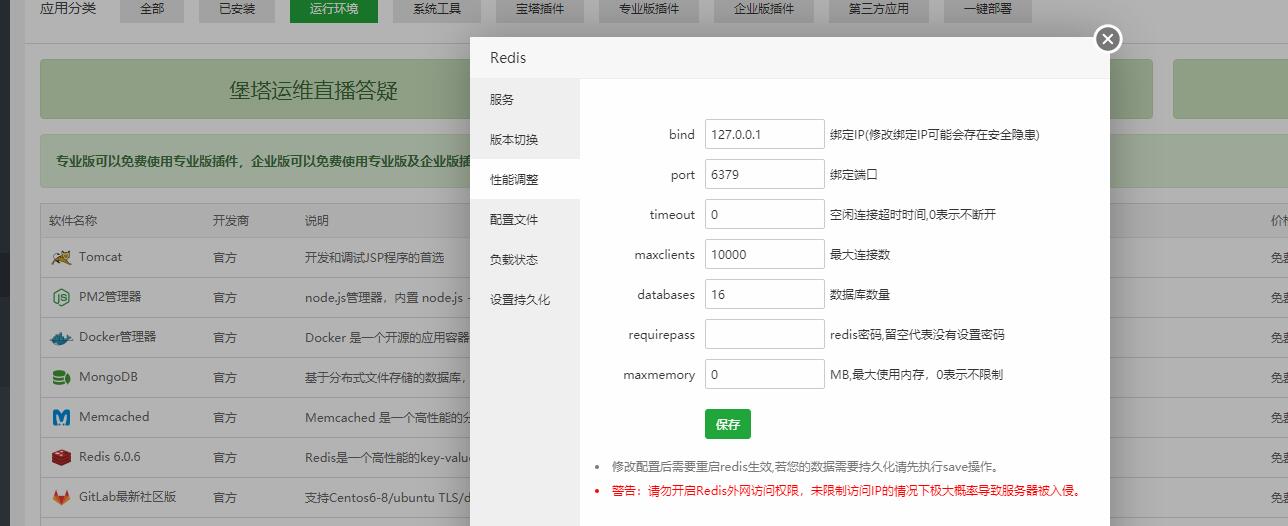Focus the empty requirepass input field
Image resolution: width=1288 pixels, height=526 pixels.
coord(765,334)
